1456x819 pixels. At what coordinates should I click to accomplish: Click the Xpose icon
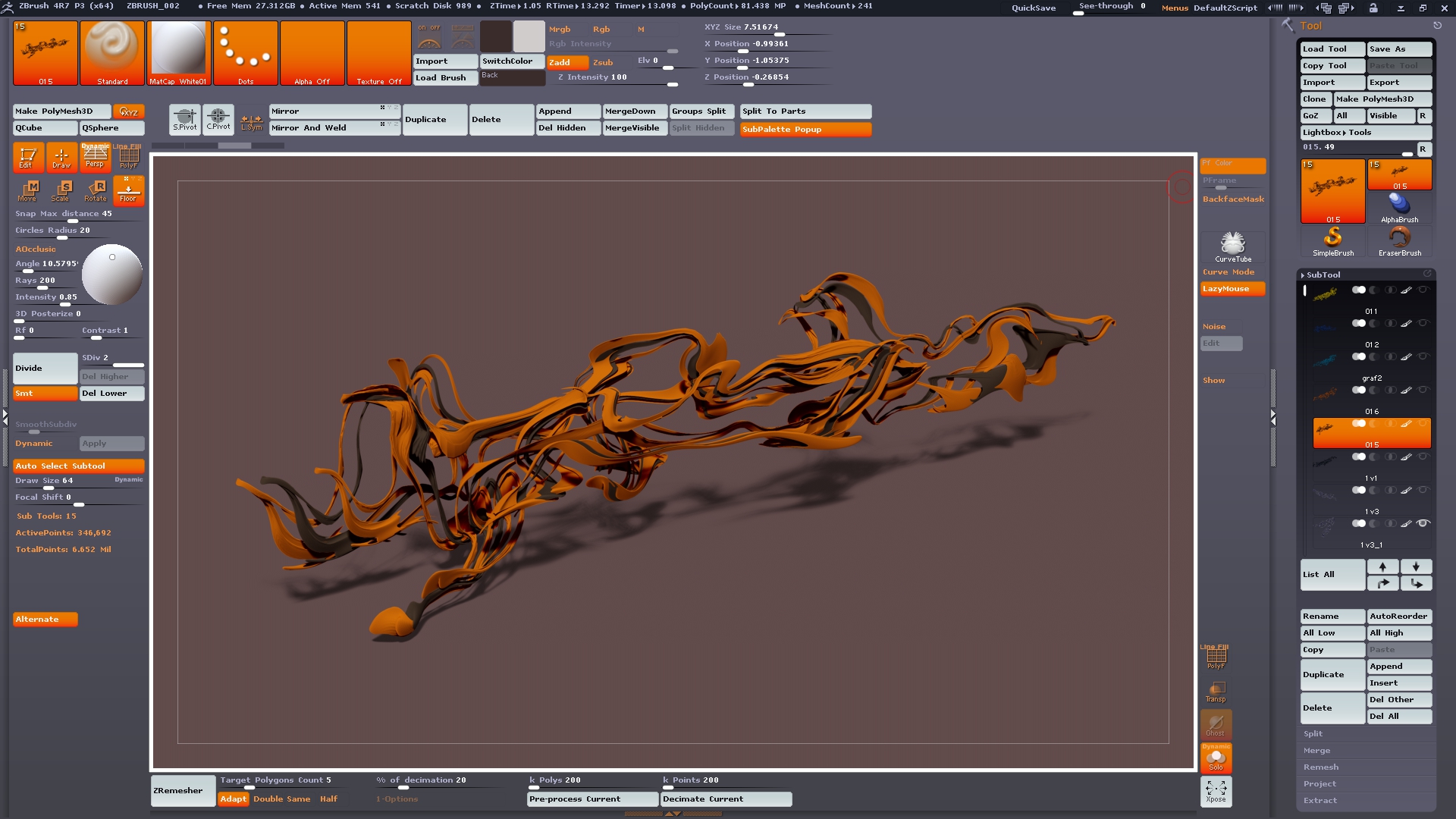[x=1216, y=791]
